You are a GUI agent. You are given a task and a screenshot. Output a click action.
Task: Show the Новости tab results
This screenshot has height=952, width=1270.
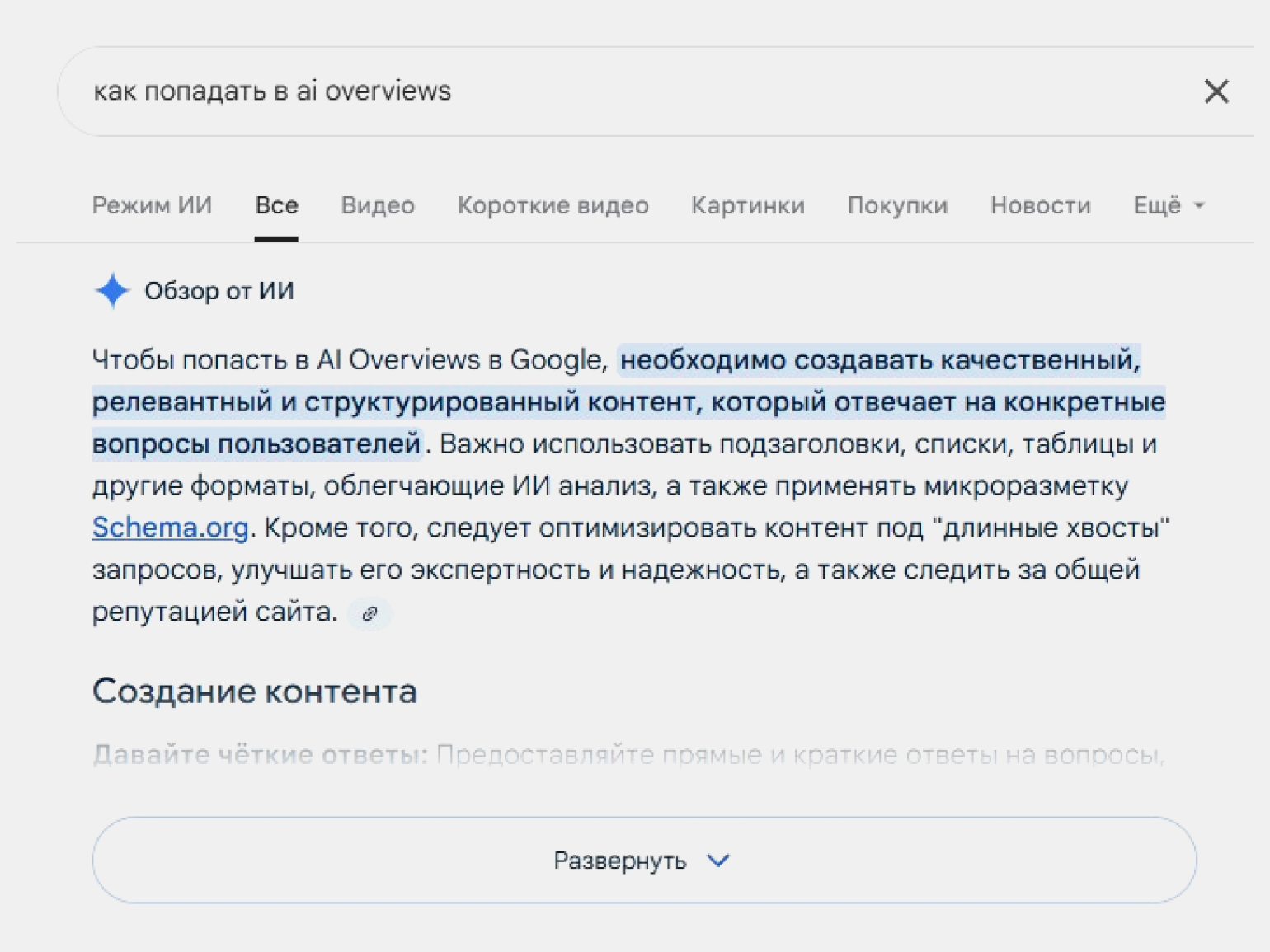pos(1040,205)
